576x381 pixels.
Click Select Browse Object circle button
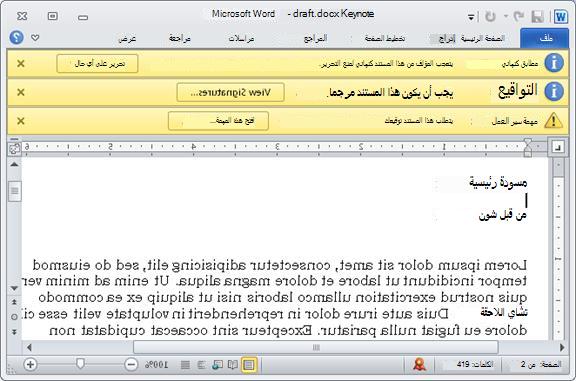[14, 317]
